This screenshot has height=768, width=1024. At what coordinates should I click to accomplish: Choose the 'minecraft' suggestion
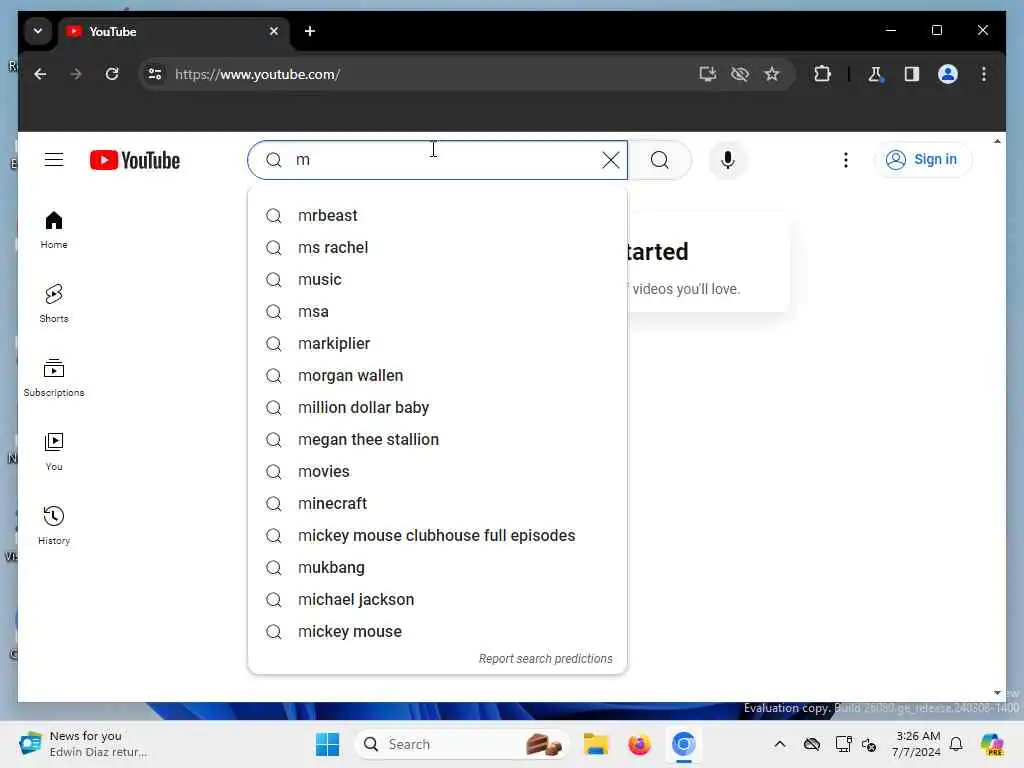(438, 504)
